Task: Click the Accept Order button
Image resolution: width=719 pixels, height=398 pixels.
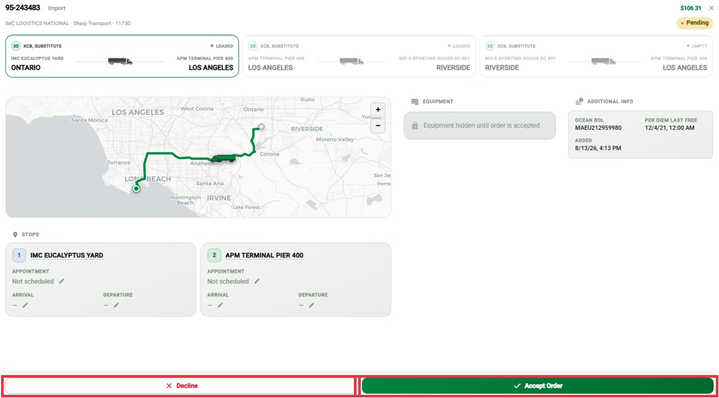Action: 537,386
